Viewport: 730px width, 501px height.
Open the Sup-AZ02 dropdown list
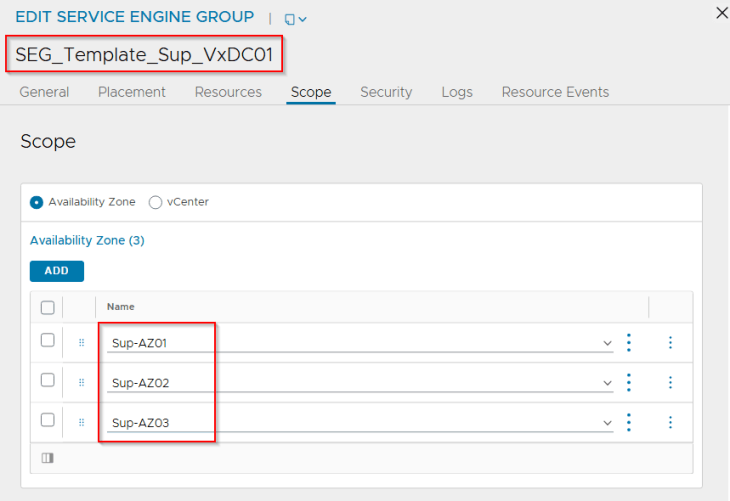pos(607,383)
